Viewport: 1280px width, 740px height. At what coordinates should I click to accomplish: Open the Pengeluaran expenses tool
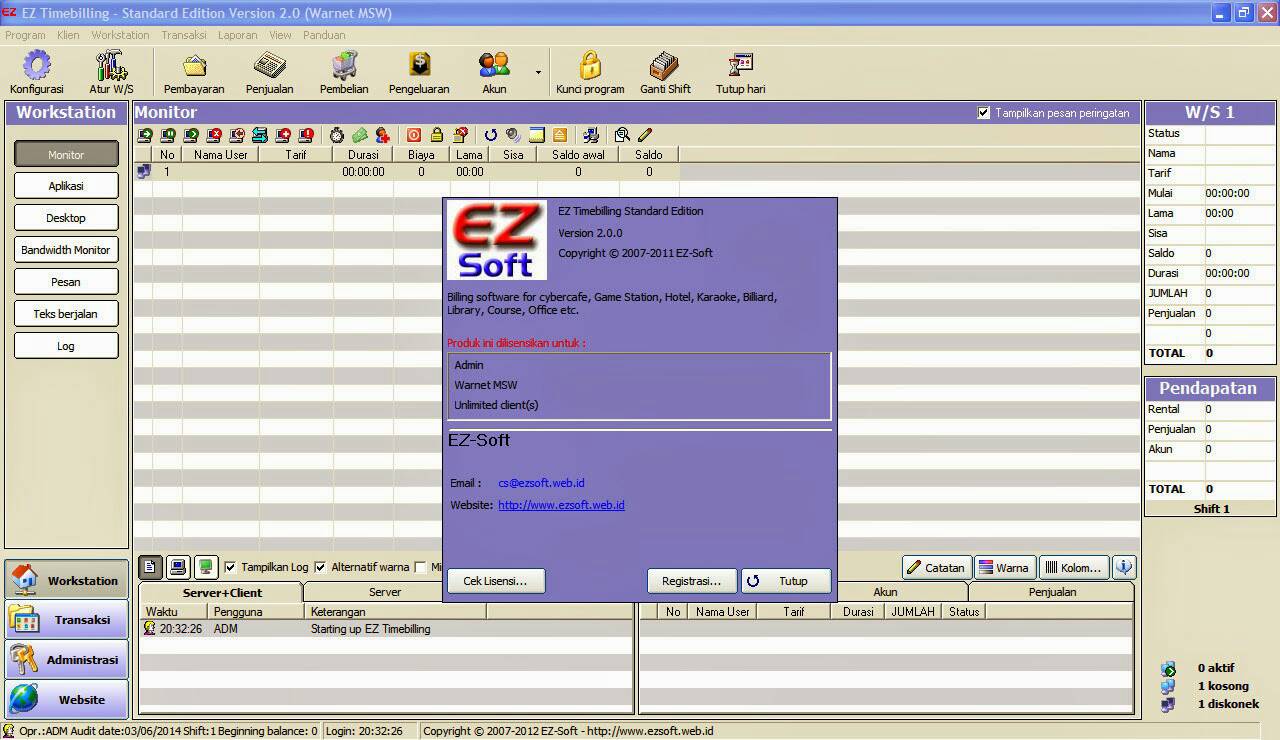(x=418, y=70)
